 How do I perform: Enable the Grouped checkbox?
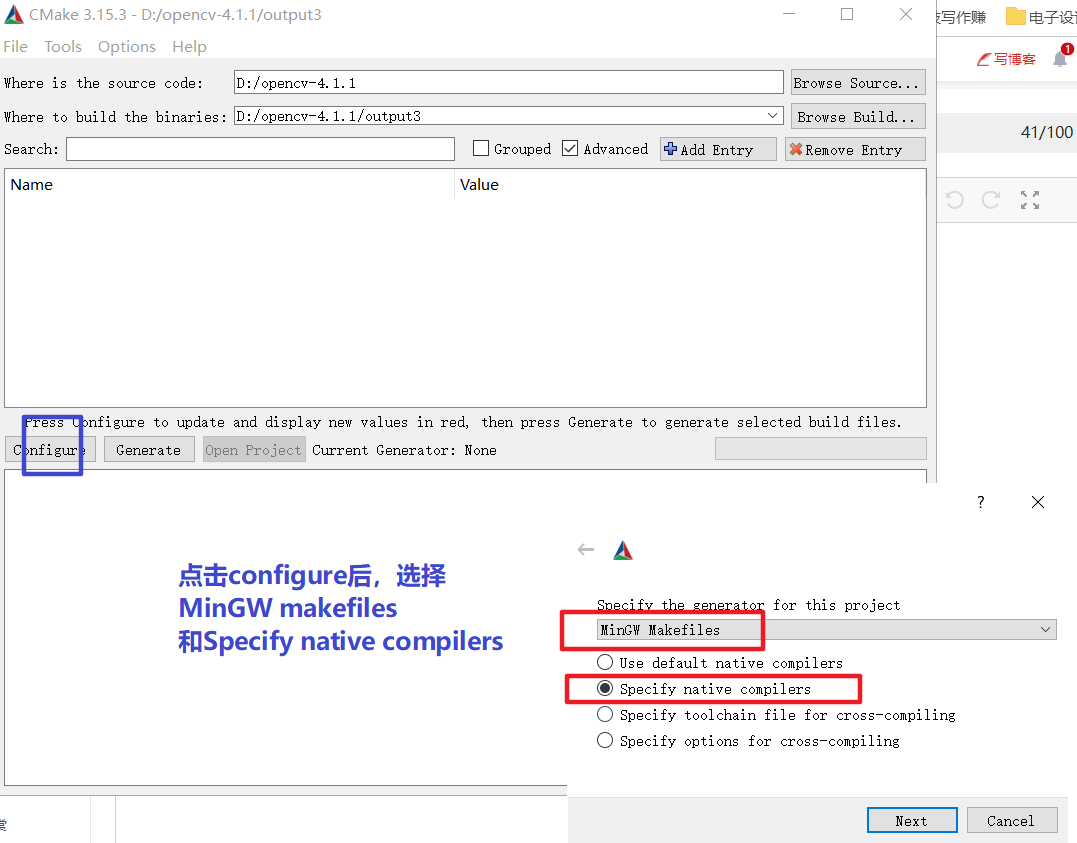click(480, 148)
